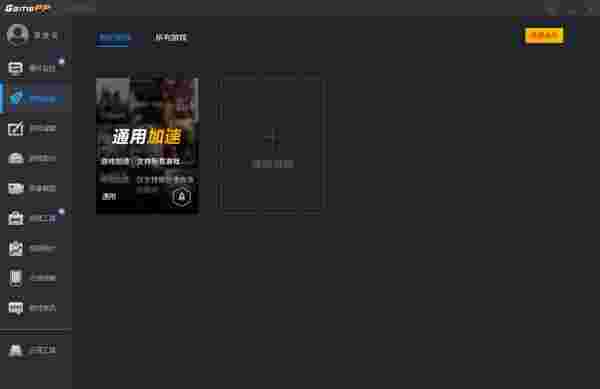This screenshot has width=600, height=389.
Task: Click the orange button at top right
Action: 544,35
